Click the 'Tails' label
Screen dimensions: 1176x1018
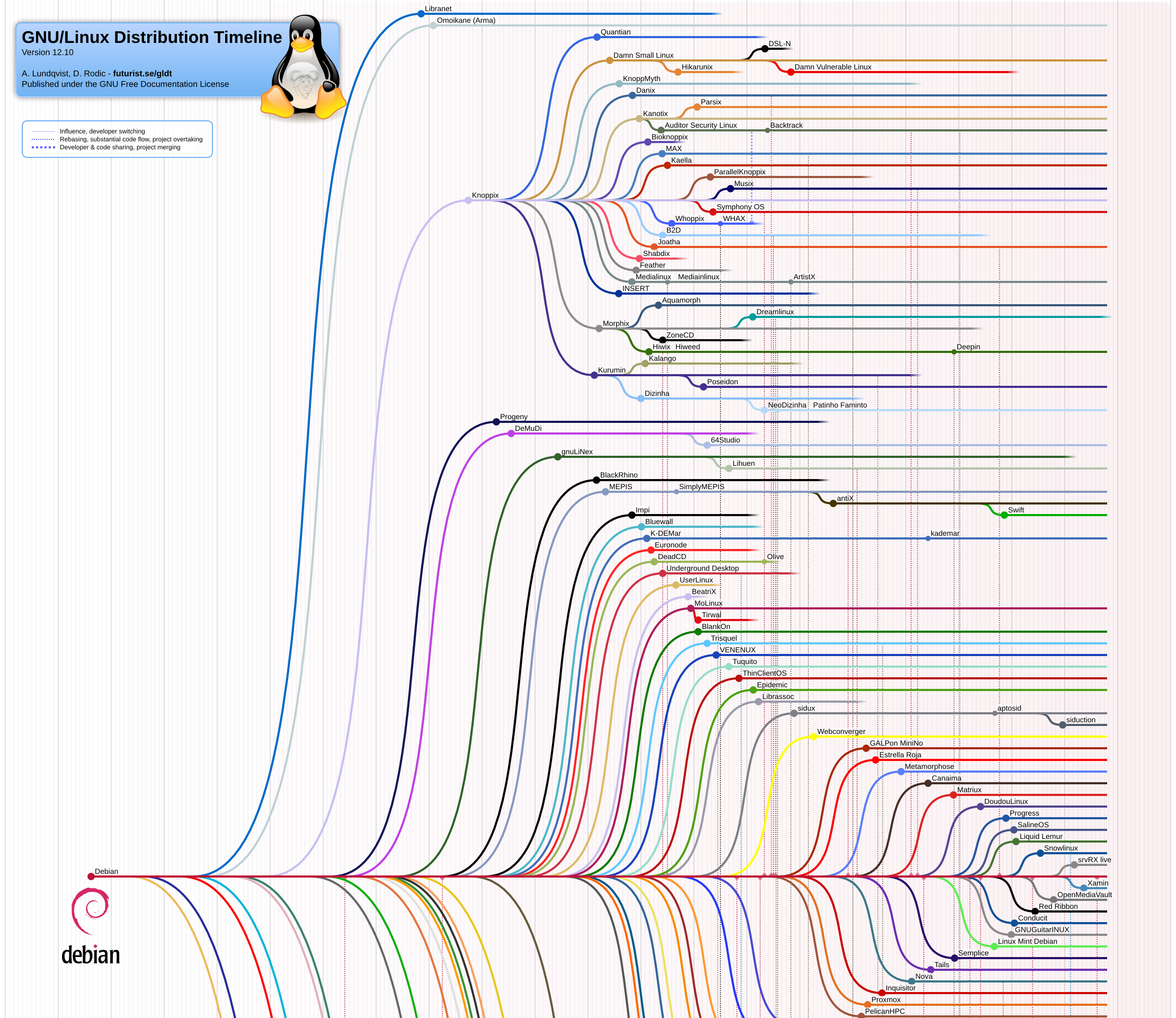coord(942,964)
